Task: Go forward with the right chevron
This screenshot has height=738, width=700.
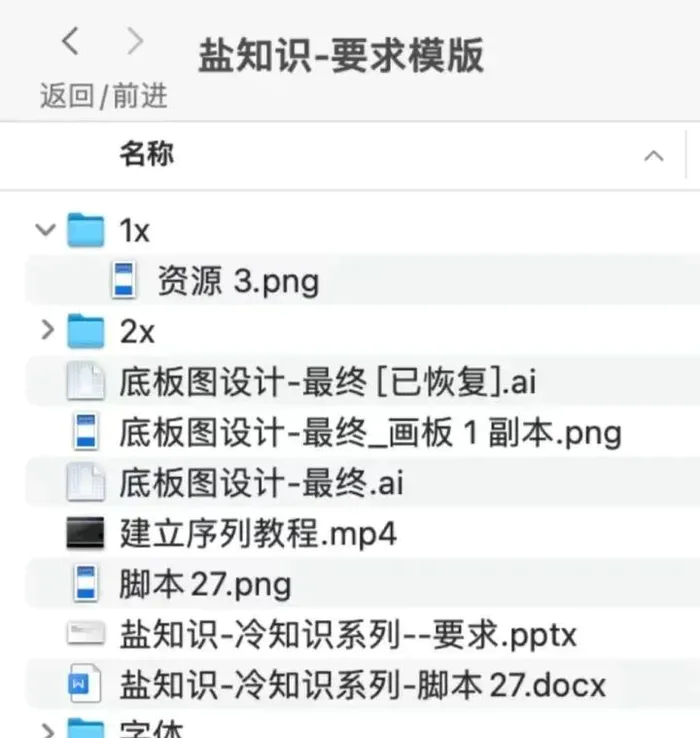Action: tap(135, 41)
